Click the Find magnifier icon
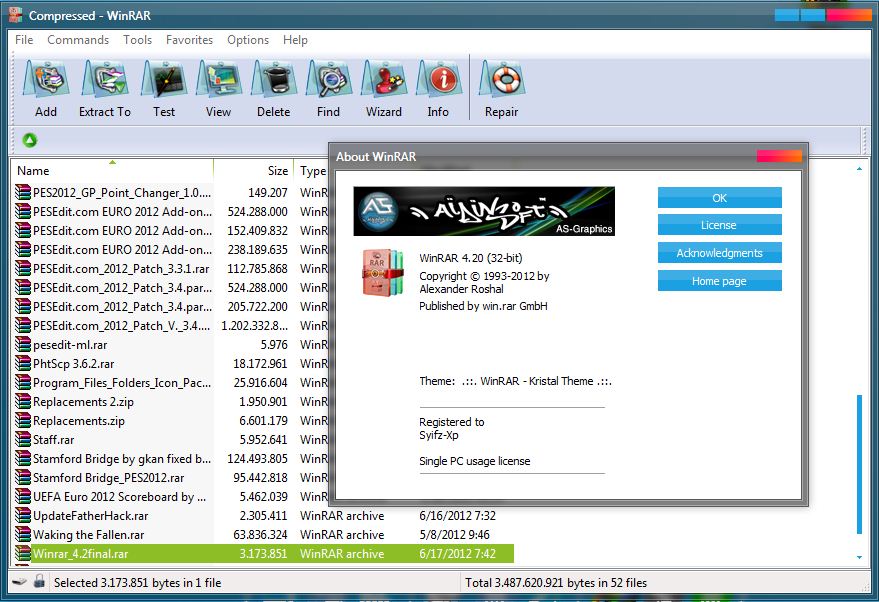Screen dimensions: 879x602 coord(329,79)
